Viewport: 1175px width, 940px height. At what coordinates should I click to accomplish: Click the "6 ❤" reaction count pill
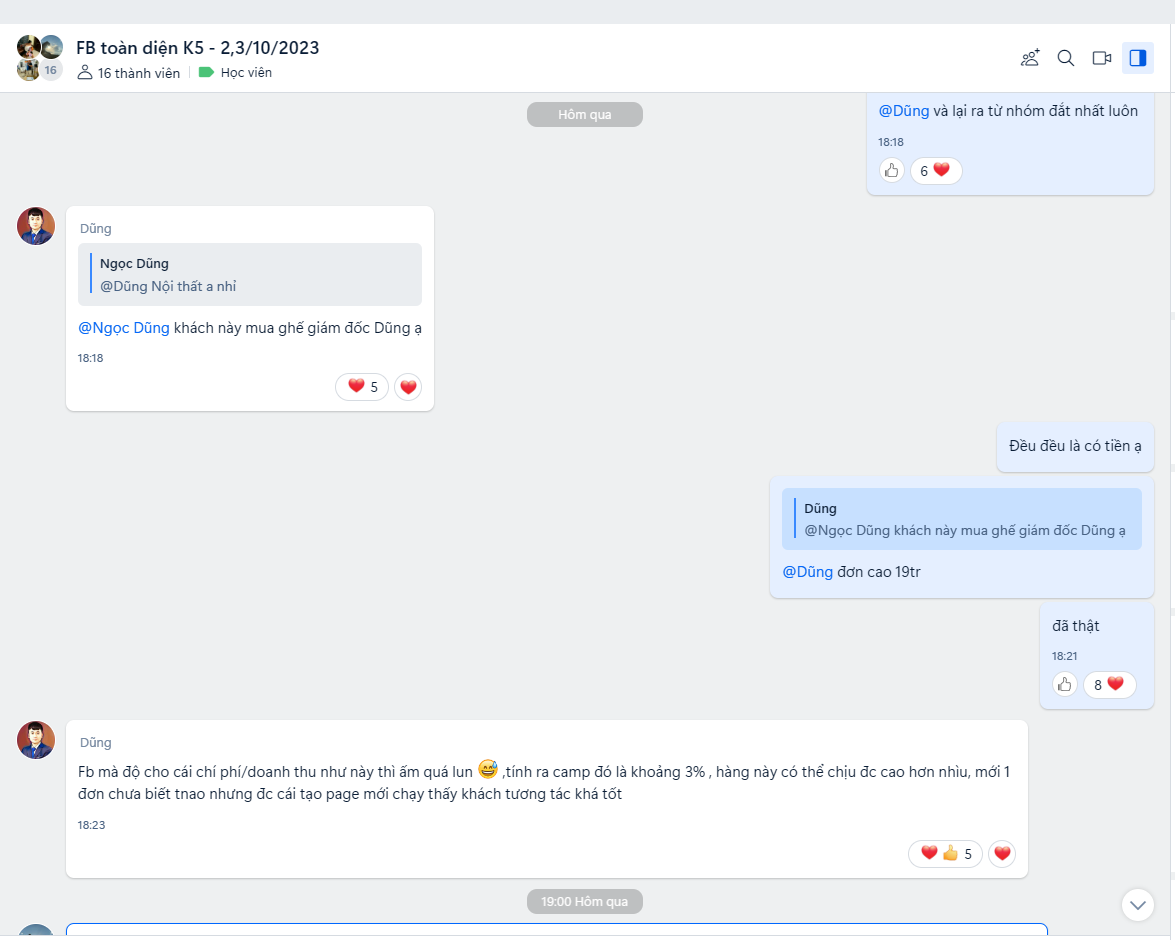tap(935, 170)
